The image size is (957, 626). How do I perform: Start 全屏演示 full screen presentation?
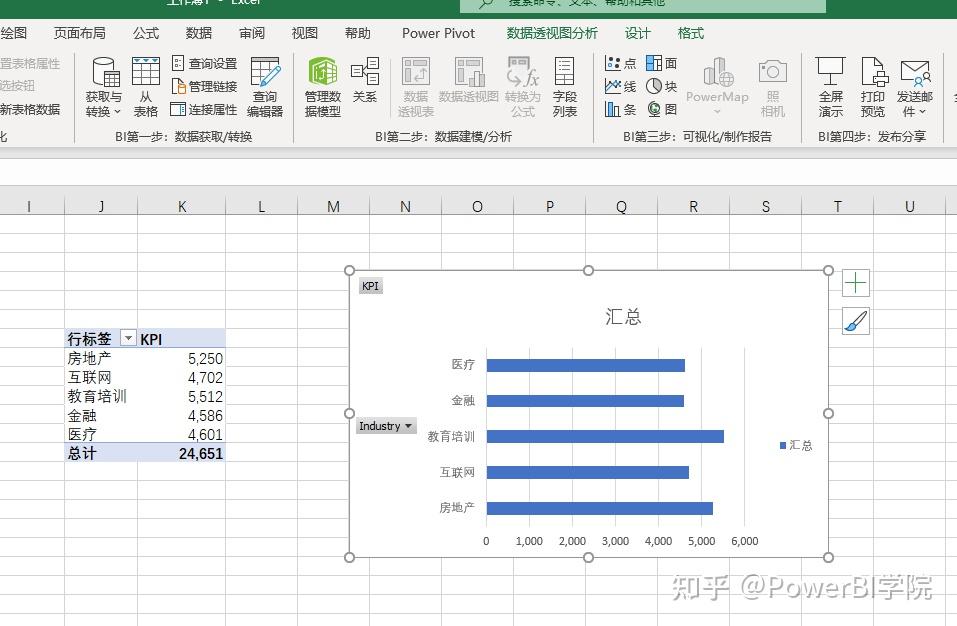[830, 85]
